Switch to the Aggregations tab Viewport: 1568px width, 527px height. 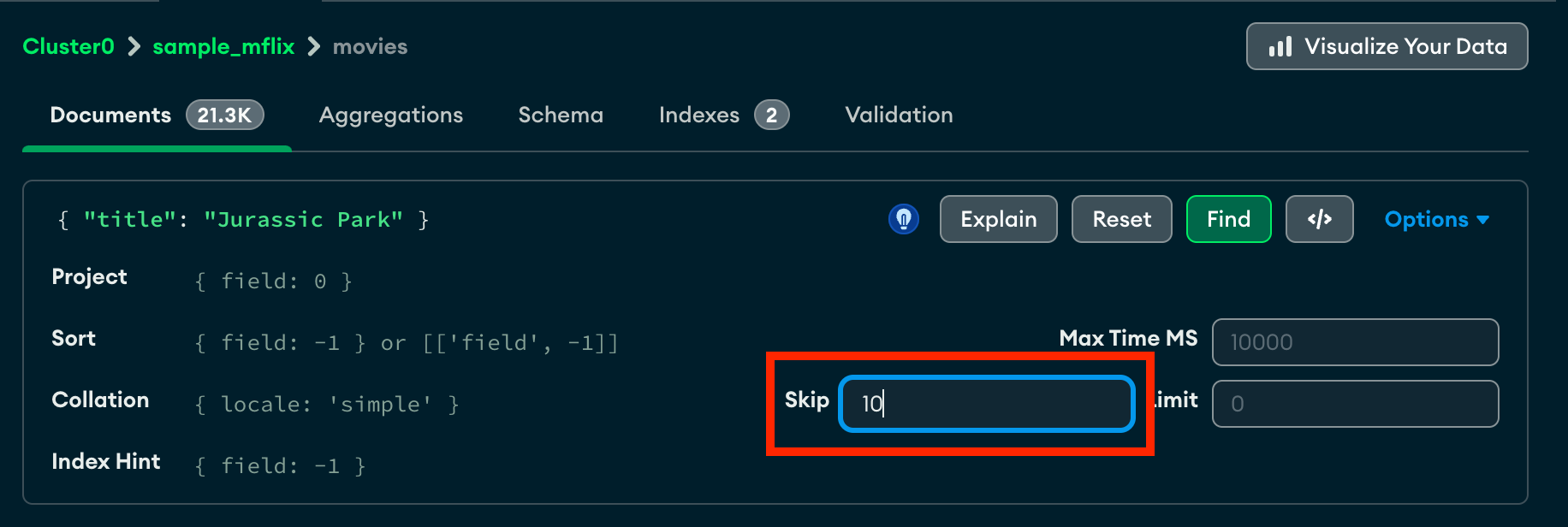coord(391,114)
